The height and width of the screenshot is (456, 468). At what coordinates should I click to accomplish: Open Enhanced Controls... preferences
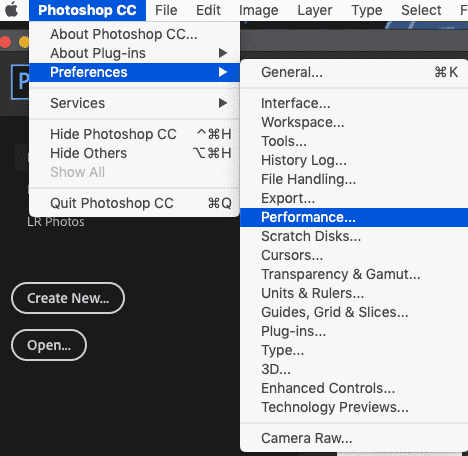pos(354,388)
